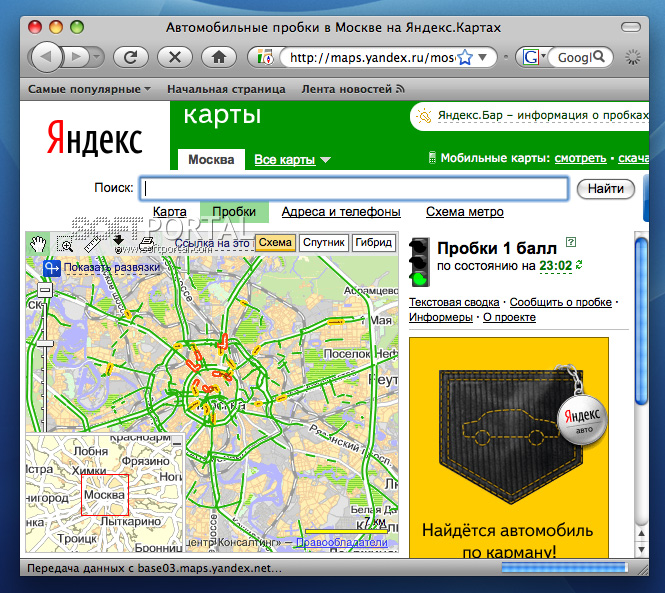
Task: Bookmark the page with the star icon
Action: click(x=465, y=57)
